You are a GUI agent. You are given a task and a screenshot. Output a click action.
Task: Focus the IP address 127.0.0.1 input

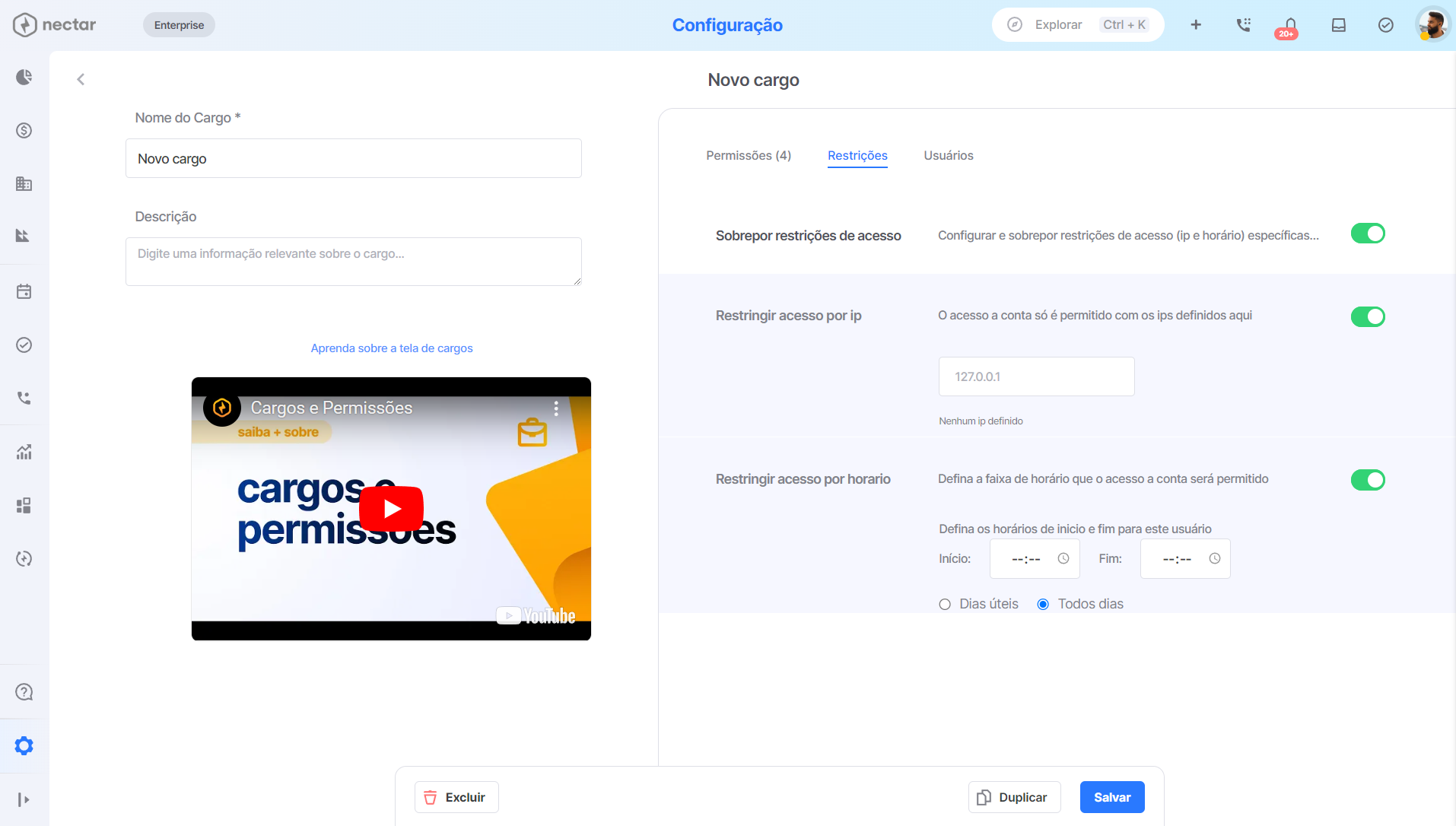(x=1036, y=376)
